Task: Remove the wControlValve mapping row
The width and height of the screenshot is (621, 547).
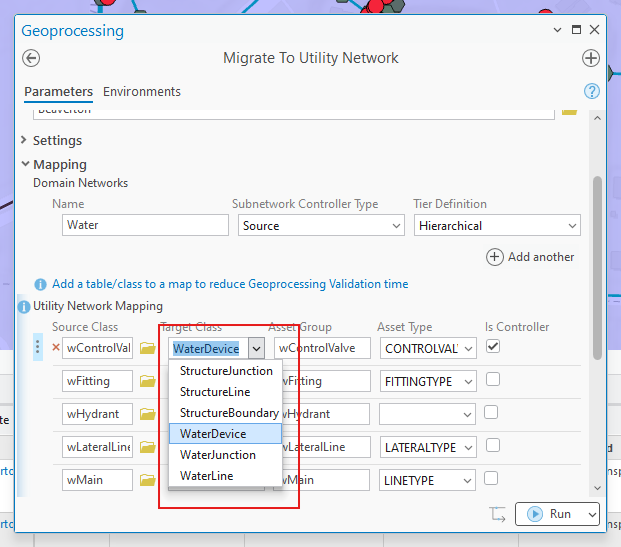Action: pyautogui.click(x=56, y=347)
